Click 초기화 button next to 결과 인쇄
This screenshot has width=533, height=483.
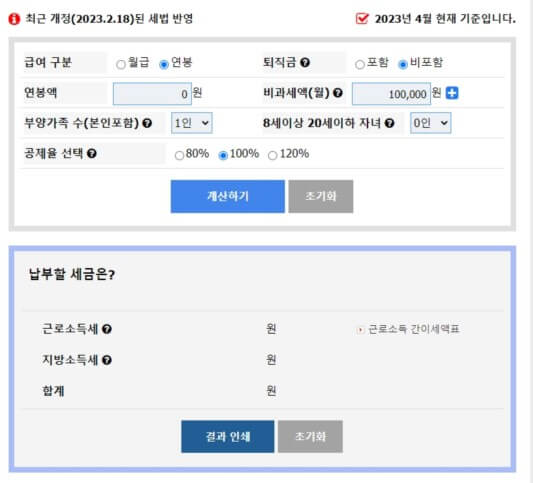point(310,436)
